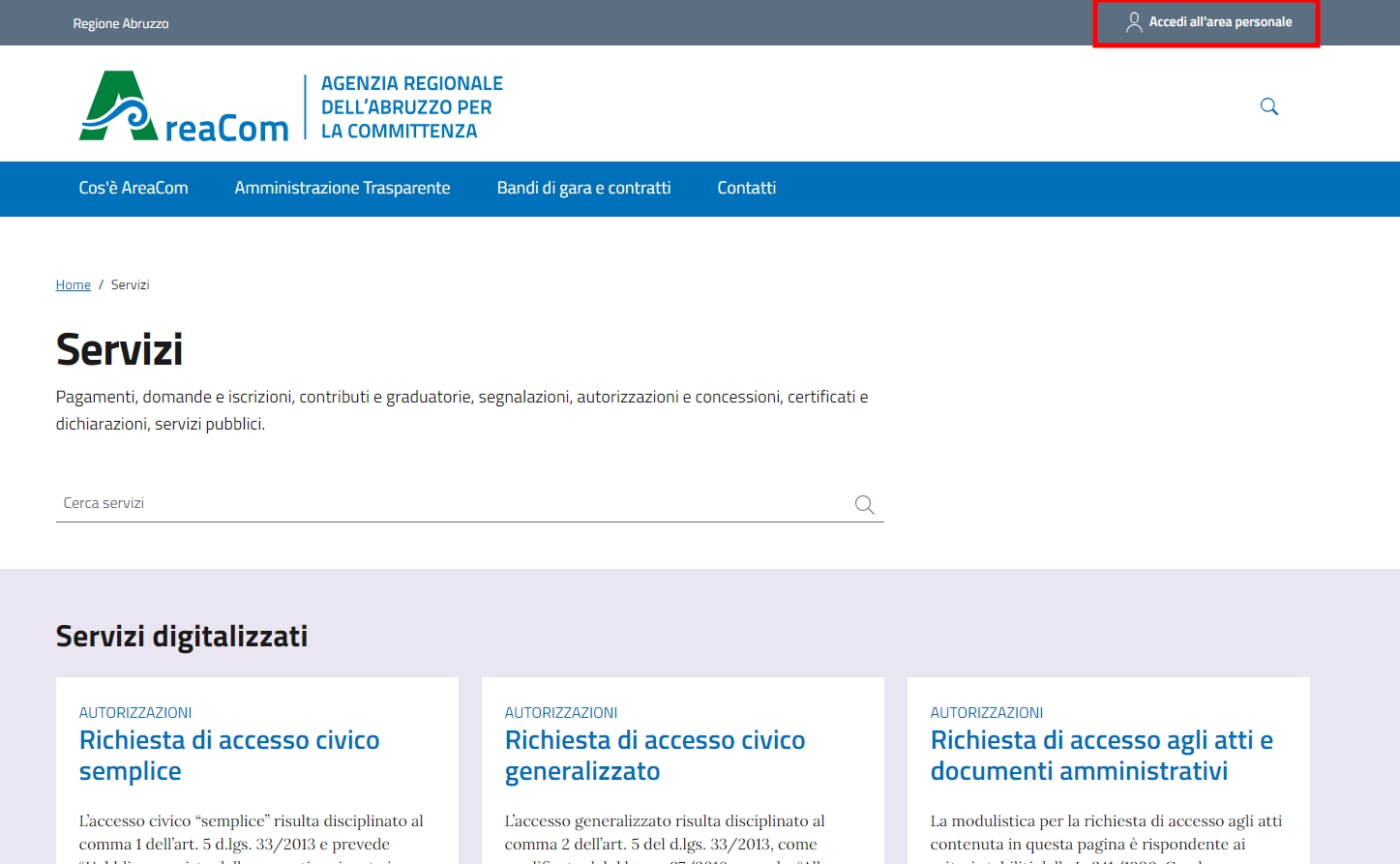Click the Servizi breadcrumb item
The image size is (1400, 864).
pos(130,284)
